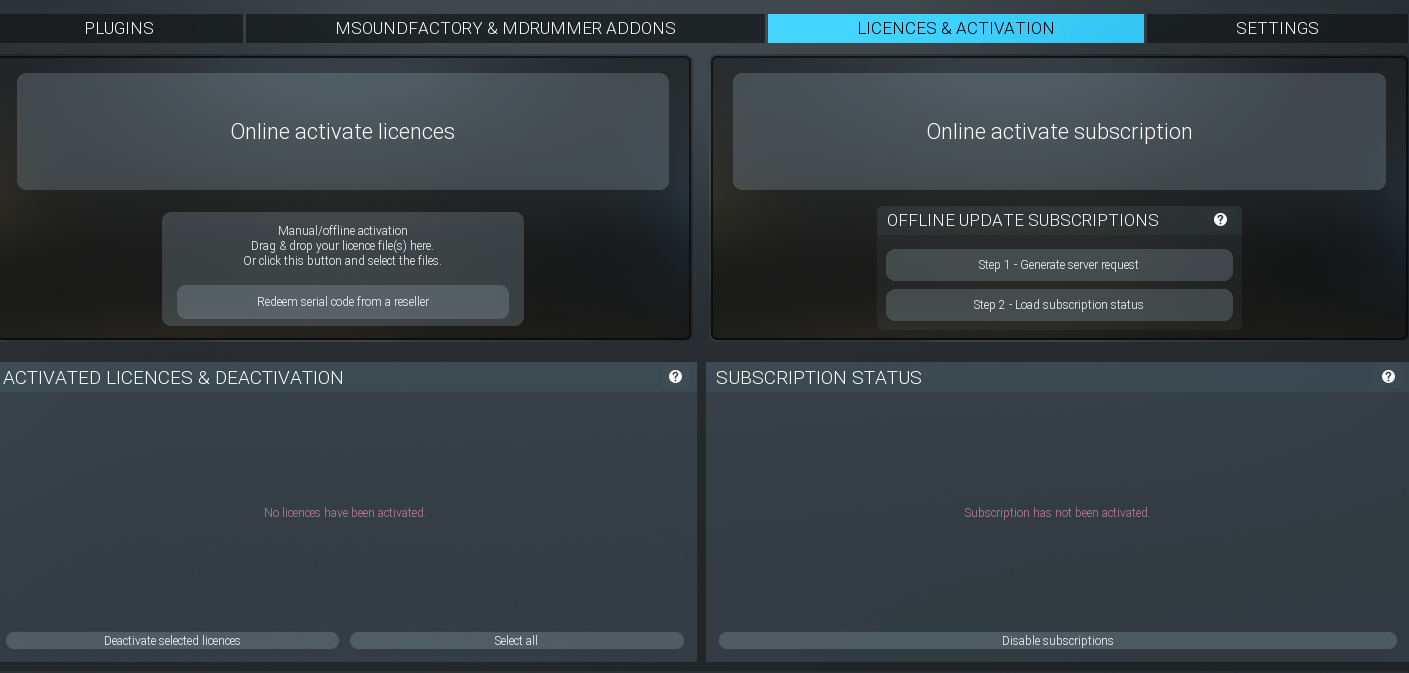Image resolution: width=1409 pixels, height=673 pixels.
Task: Switch to the Plugins tab
Action: tap(119, 28)
